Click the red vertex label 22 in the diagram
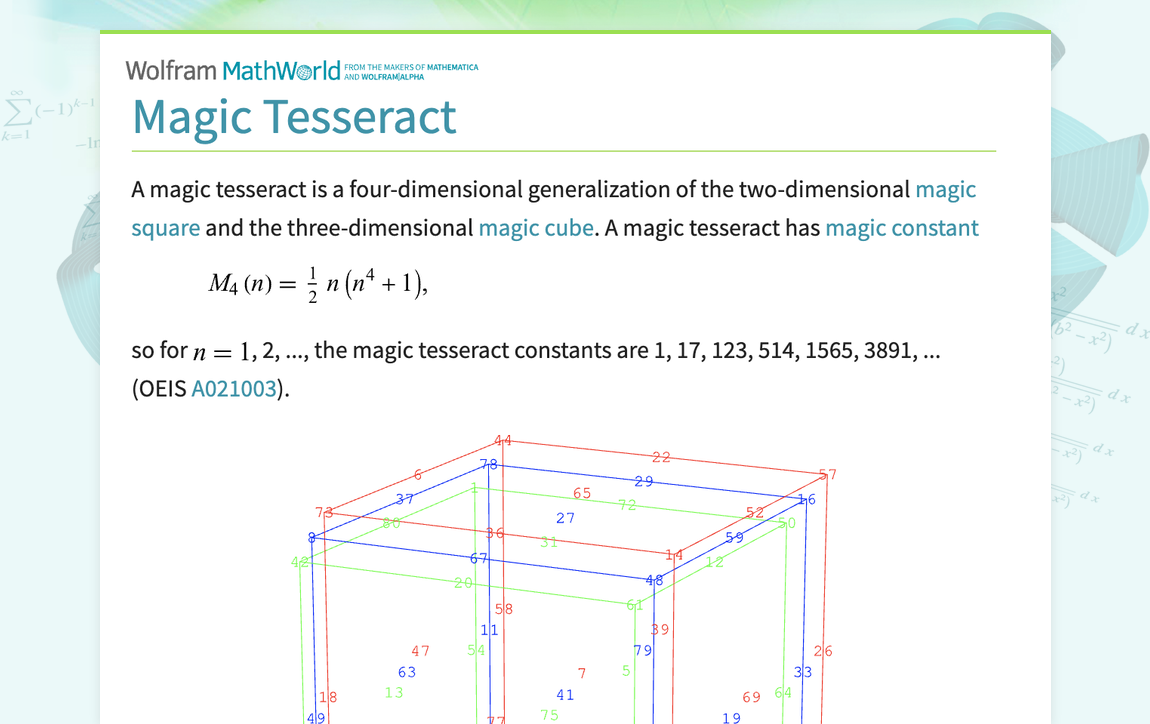 click(x=660, y=458)
